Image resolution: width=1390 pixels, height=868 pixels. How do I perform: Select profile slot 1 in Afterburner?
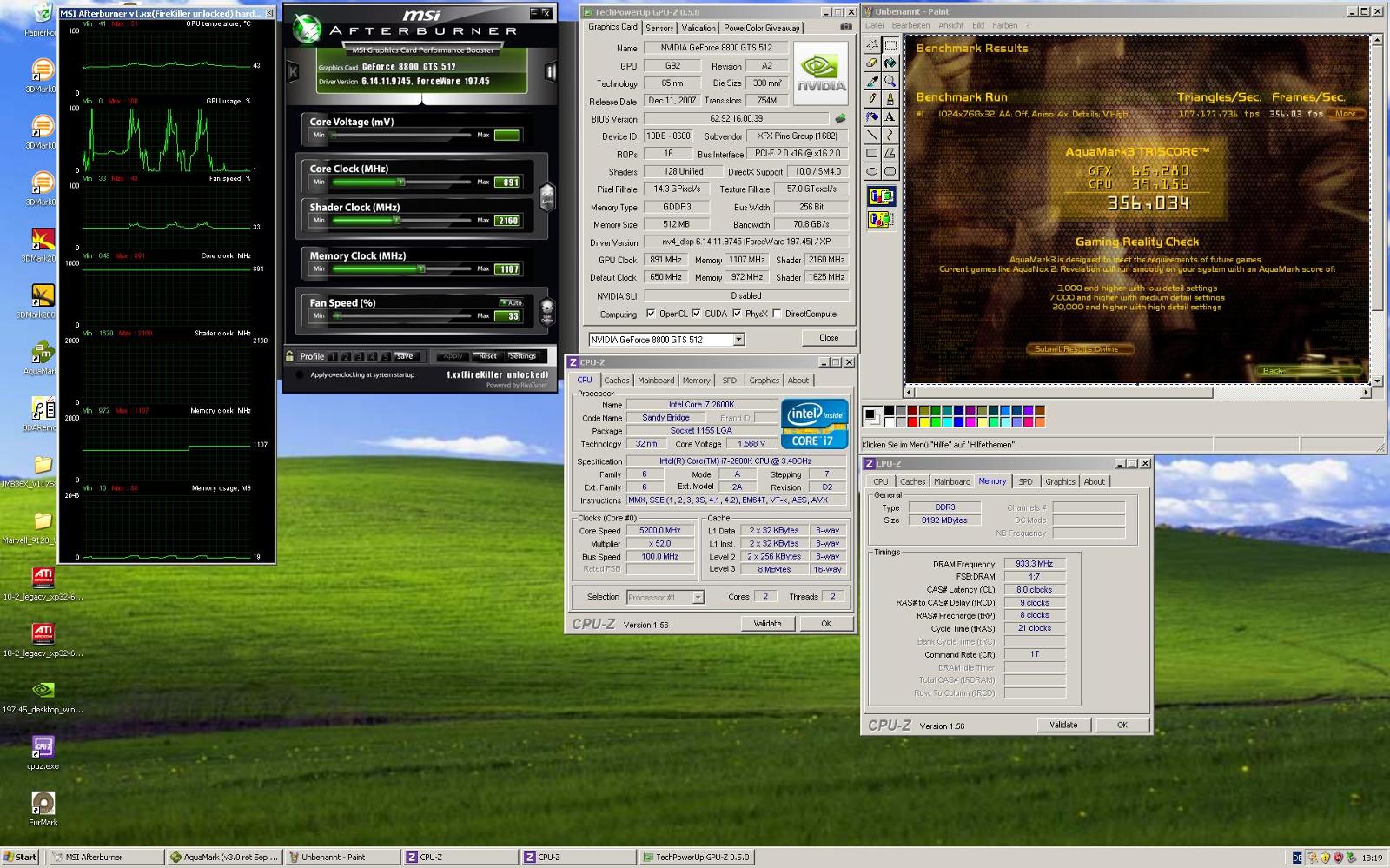point(333,356)
